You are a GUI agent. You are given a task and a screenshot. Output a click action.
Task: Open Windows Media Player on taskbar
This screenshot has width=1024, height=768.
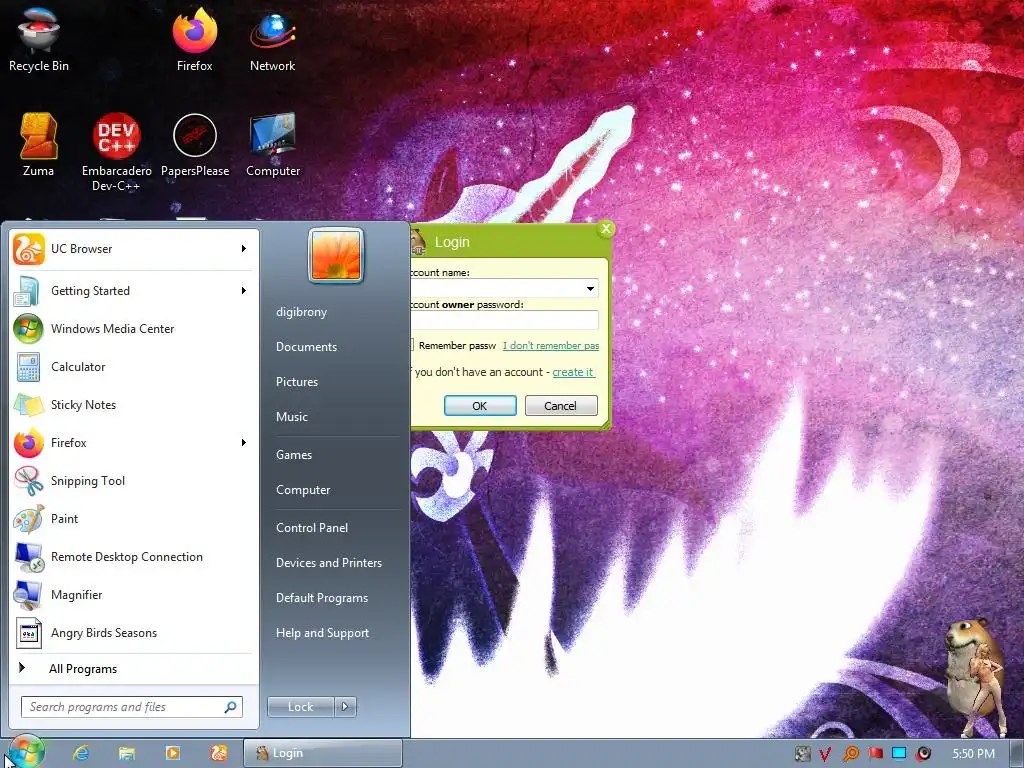172,753
